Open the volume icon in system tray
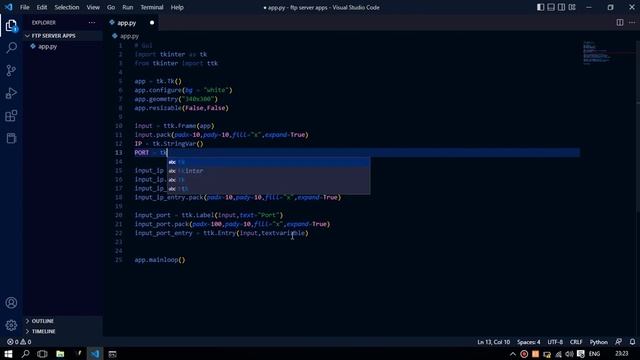 click(x=569, y=354)
